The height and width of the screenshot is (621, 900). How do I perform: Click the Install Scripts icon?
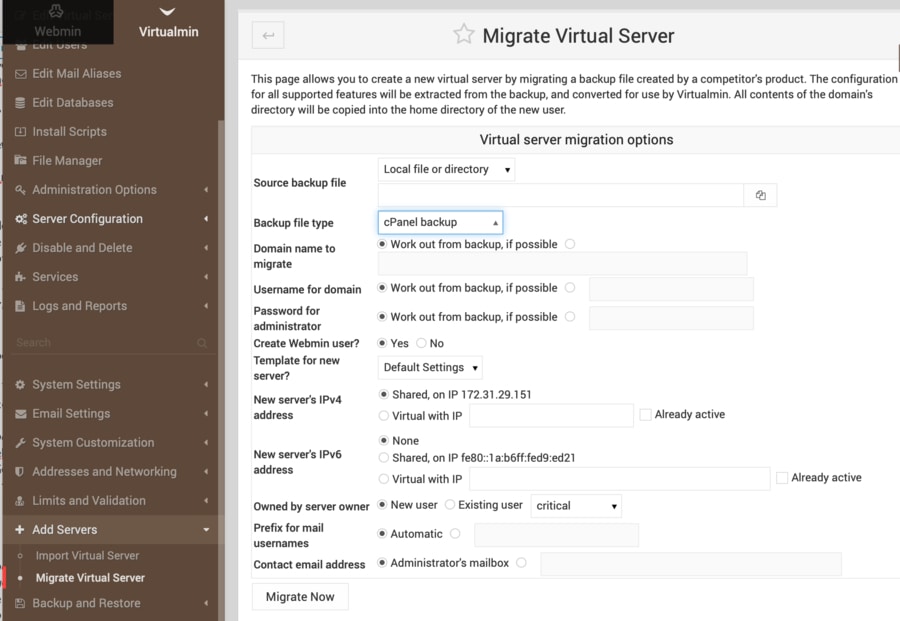click(x=21, y=132)
